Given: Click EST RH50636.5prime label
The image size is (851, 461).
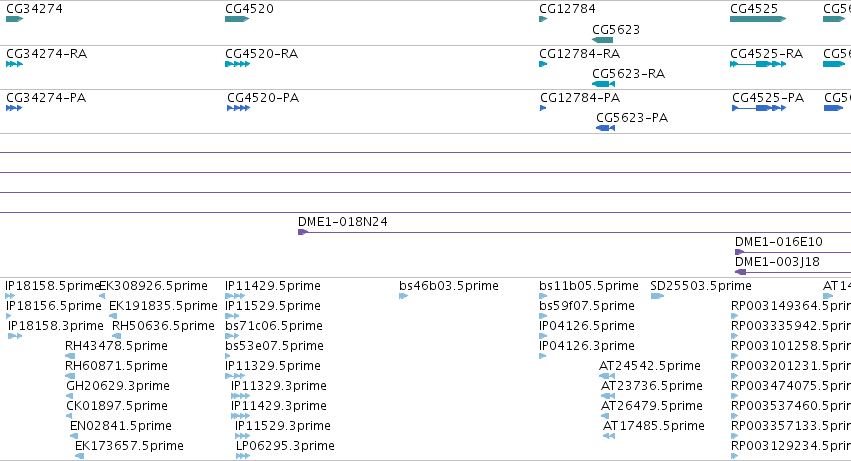Looking at the screenshot, I should point(163,326).
